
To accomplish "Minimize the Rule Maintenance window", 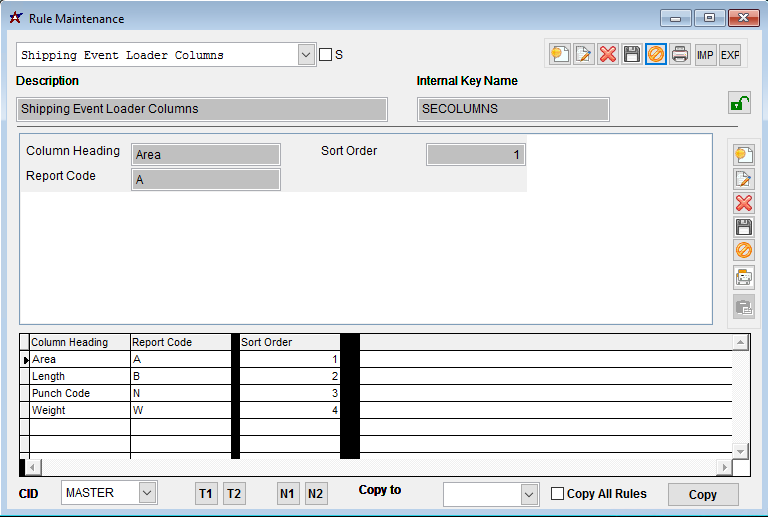I will 675,18.
